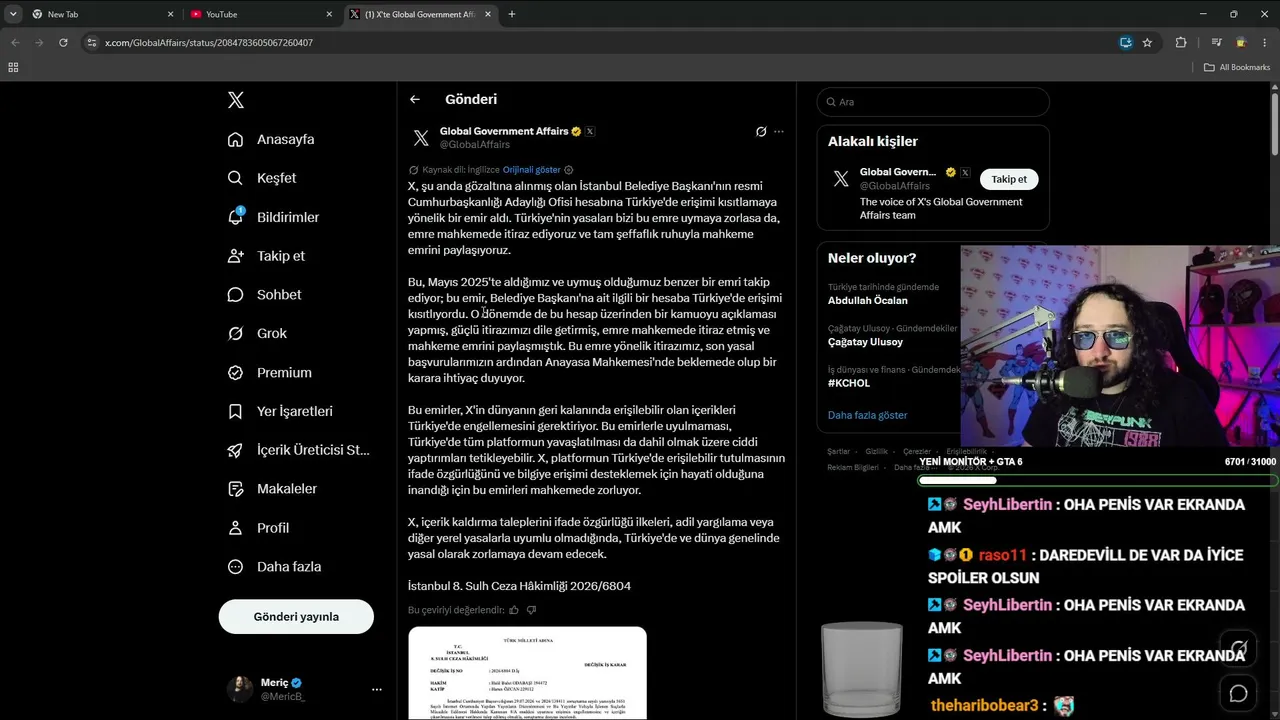Click the İçerik Üreticisi rocket icon
Viewport: 1280px width, 720px height.
coord(235,450)
